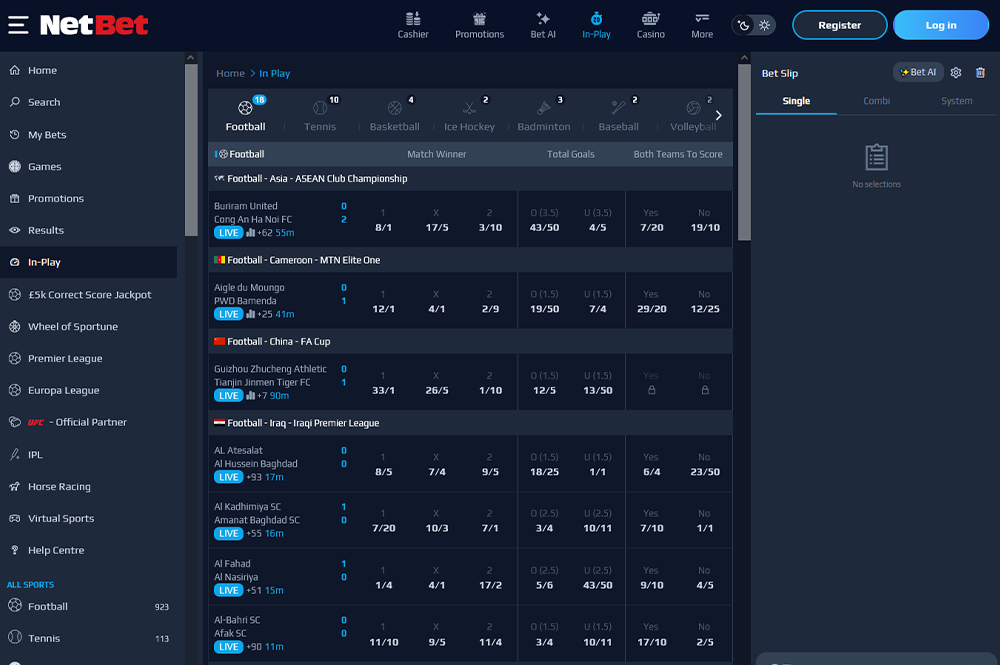Show more sports with right chevron
1000x665 pixels.
pos(719,115)
